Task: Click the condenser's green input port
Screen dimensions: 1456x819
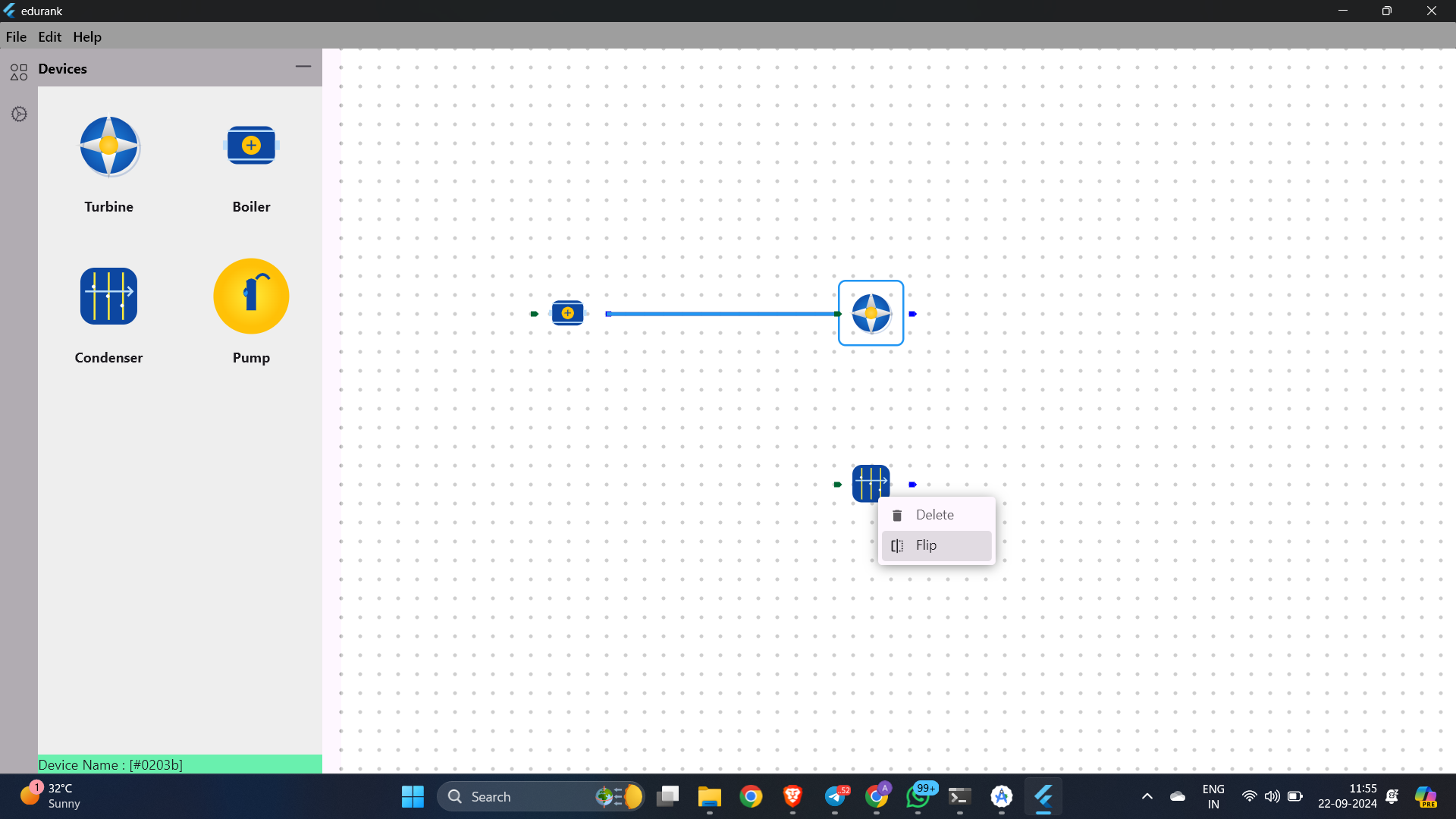Action: point(837,485)
